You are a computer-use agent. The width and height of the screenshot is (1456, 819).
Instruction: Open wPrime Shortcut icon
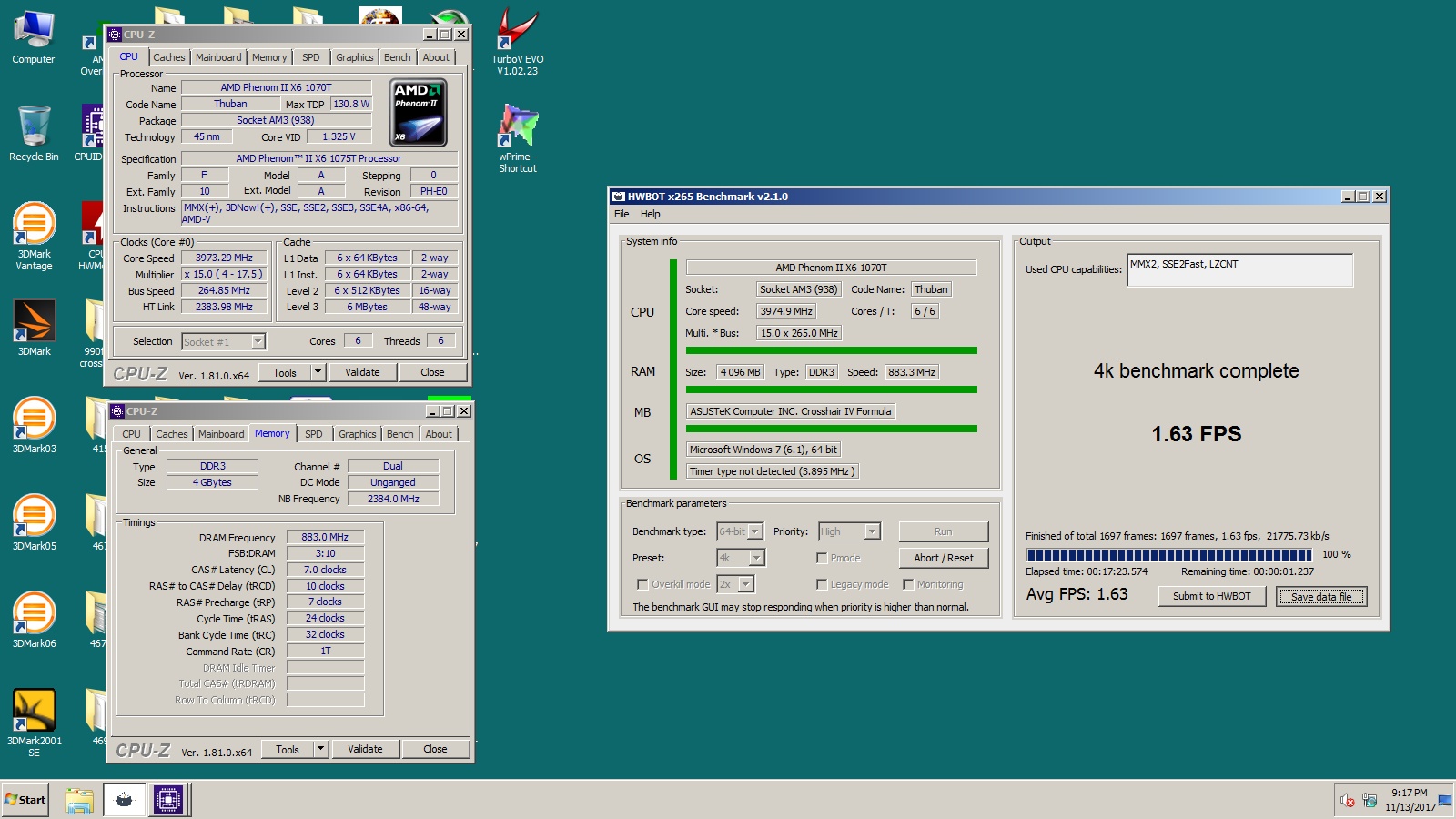pyautogui.click(x=518, y=138)
